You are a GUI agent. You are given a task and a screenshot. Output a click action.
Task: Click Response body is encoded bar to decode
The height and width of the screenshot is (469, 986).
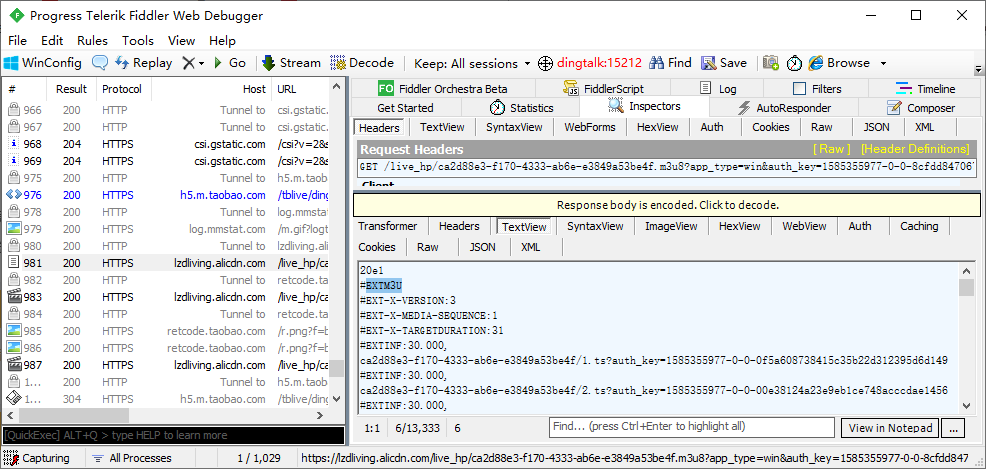667,205
